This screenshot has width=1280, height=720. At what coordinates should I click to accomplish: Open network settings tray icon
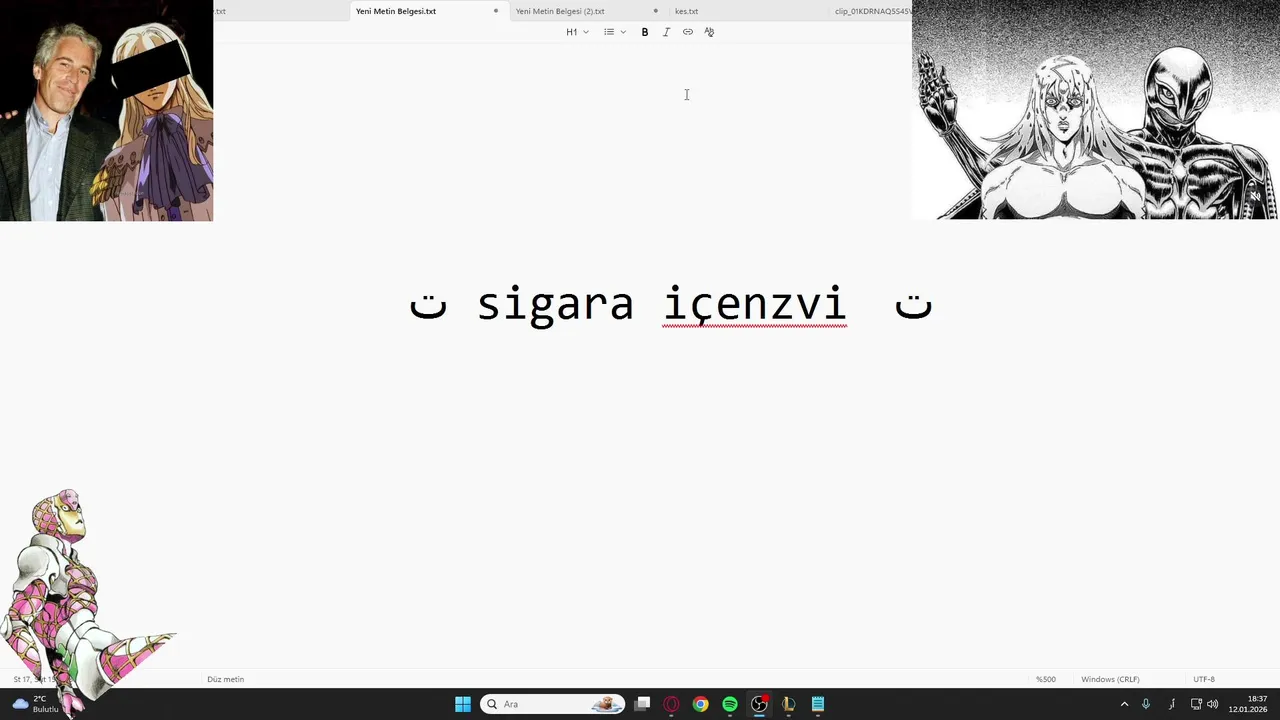pos(1196,704)
